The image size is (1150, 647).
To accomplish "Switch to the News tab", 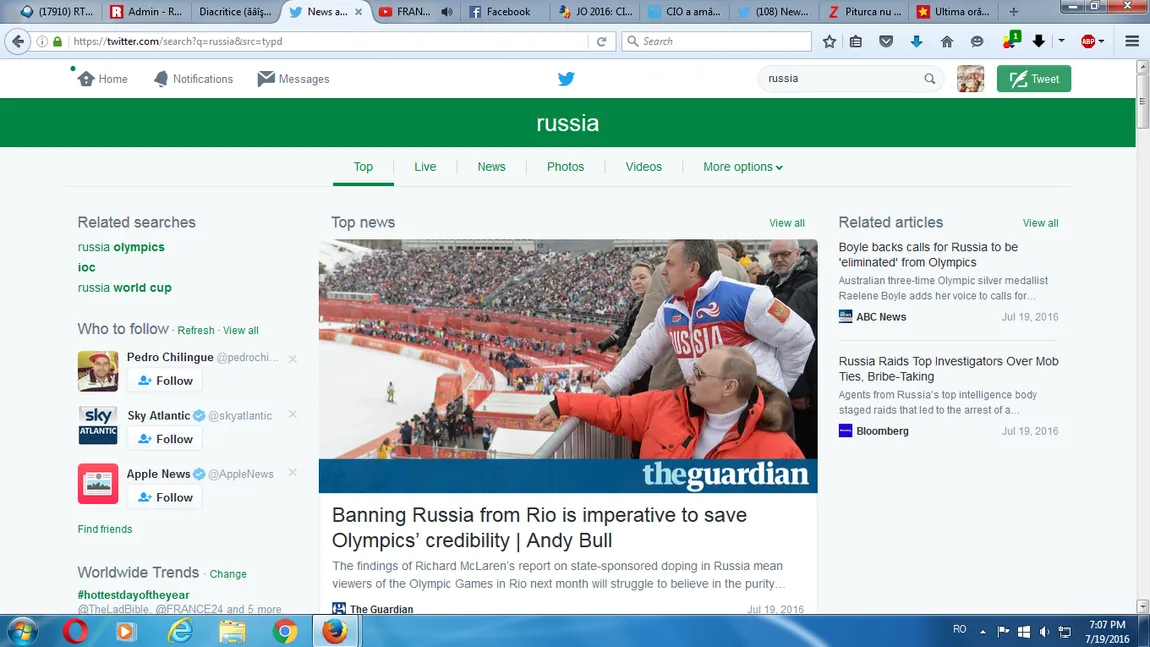I will pyautogui.click(x=491, y=167).
